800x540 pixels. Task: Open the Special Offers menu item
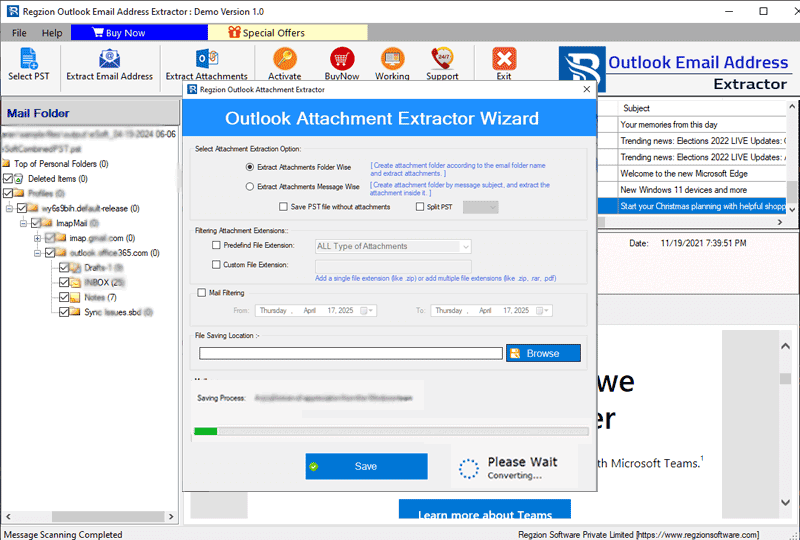coord(288,33)
